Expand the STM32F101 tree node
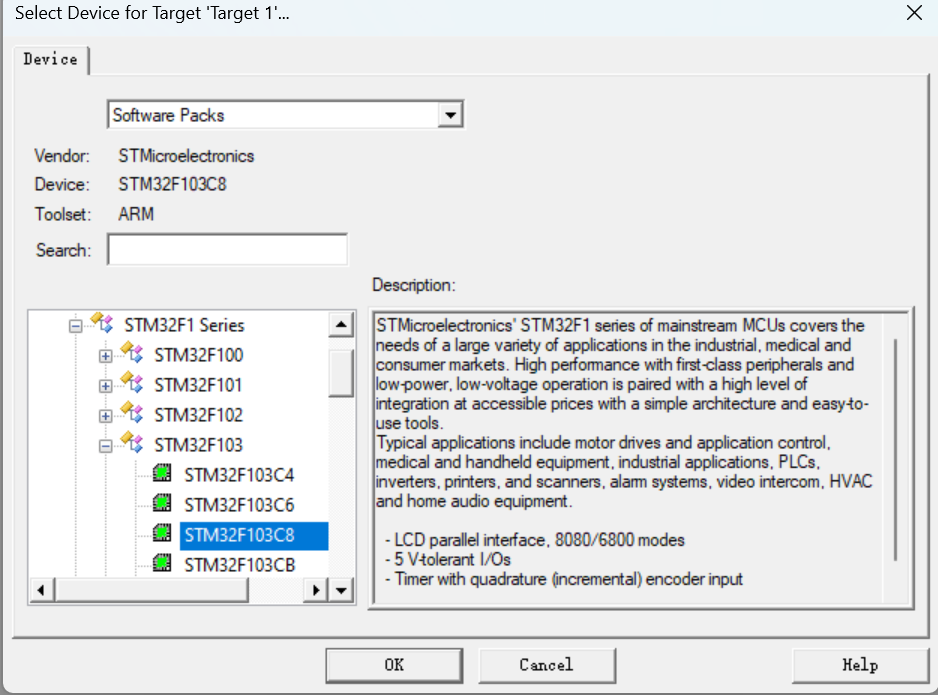The image size is (938, 695). click(x=105, y=386)
